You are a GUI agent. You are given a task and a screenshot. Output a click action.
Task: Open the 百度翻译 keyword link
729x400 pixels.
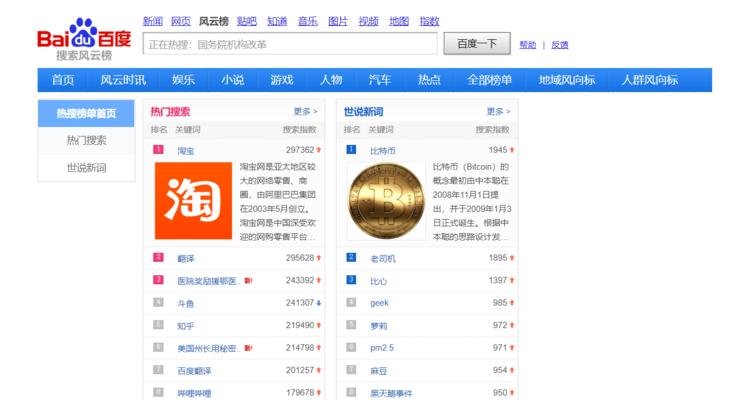pyautogui.click(x=194, y=371)
